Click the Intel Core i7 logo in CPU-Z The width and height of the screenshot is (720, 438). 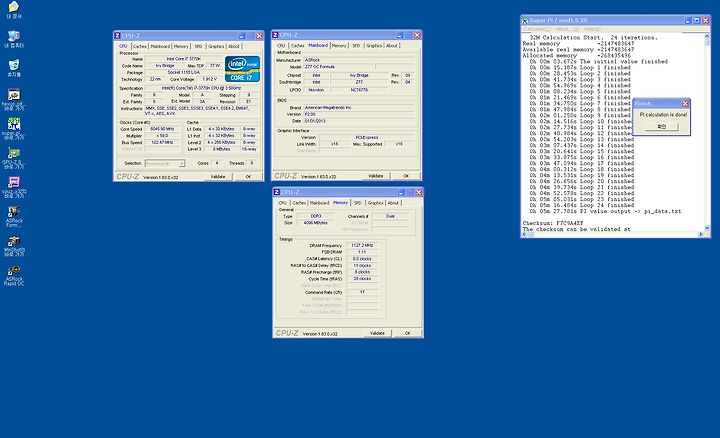[x=242, y=69]
